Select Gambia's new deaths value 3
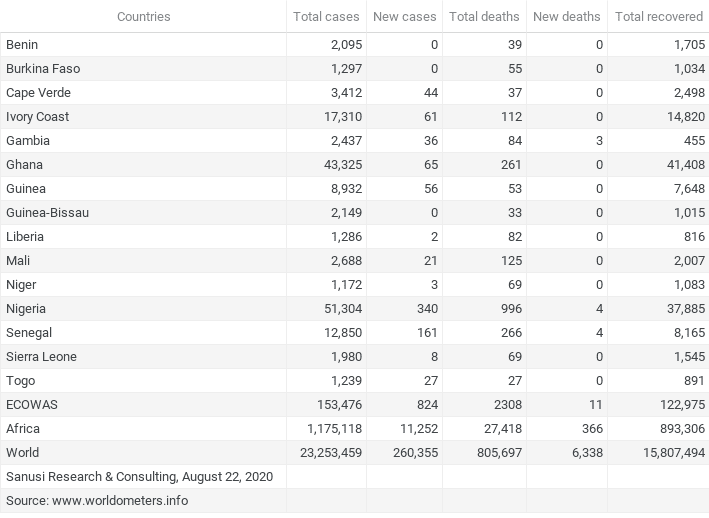Viewport: 709px width, 518px height. tap(599, 141)
